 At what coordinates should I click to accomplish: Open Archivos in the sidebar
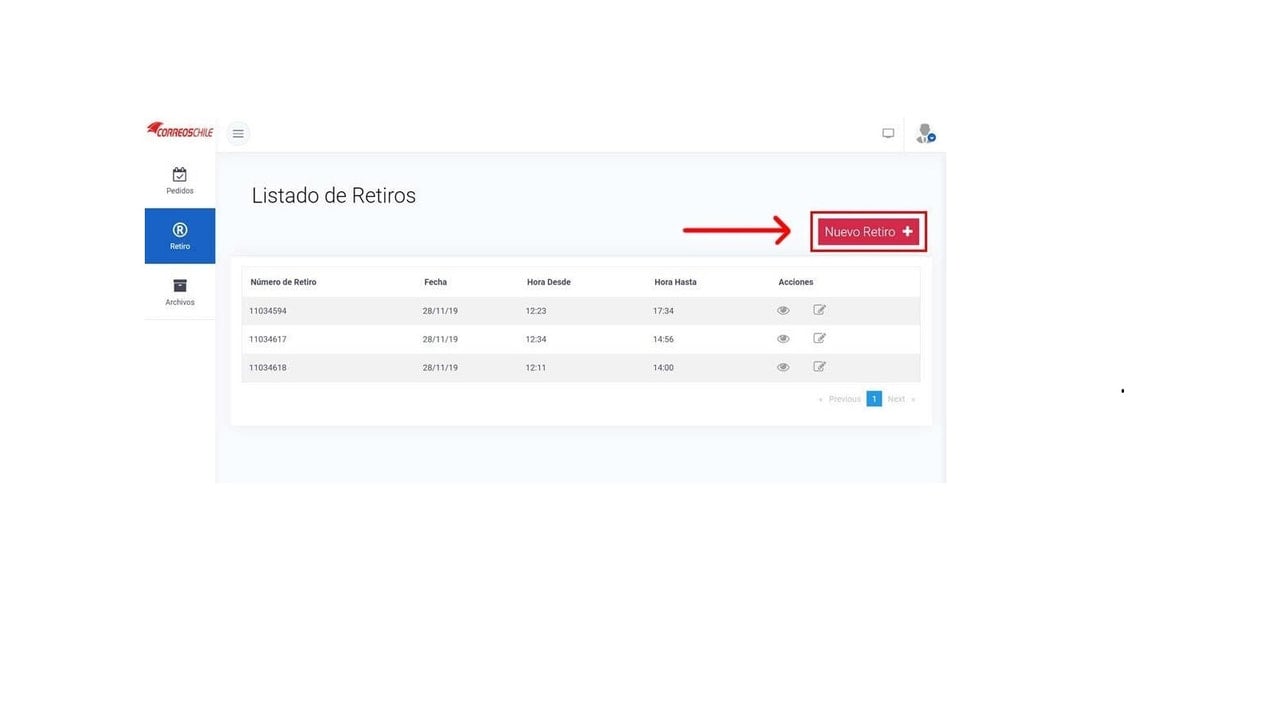pyautogui.click(x=180, y=292)
